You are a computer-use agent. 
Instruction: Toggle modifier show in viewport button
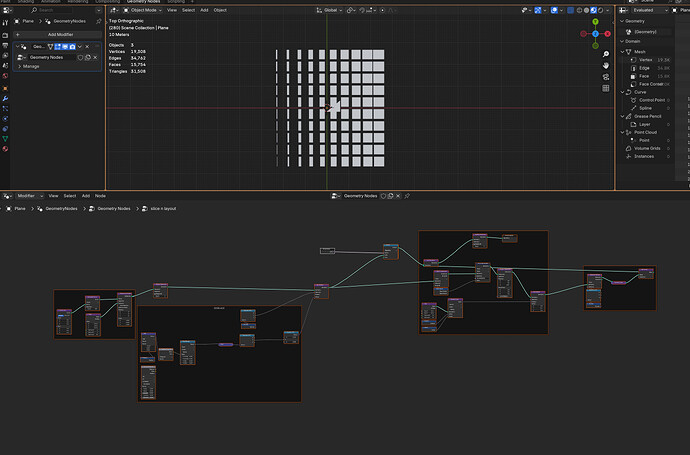[65, 47]
